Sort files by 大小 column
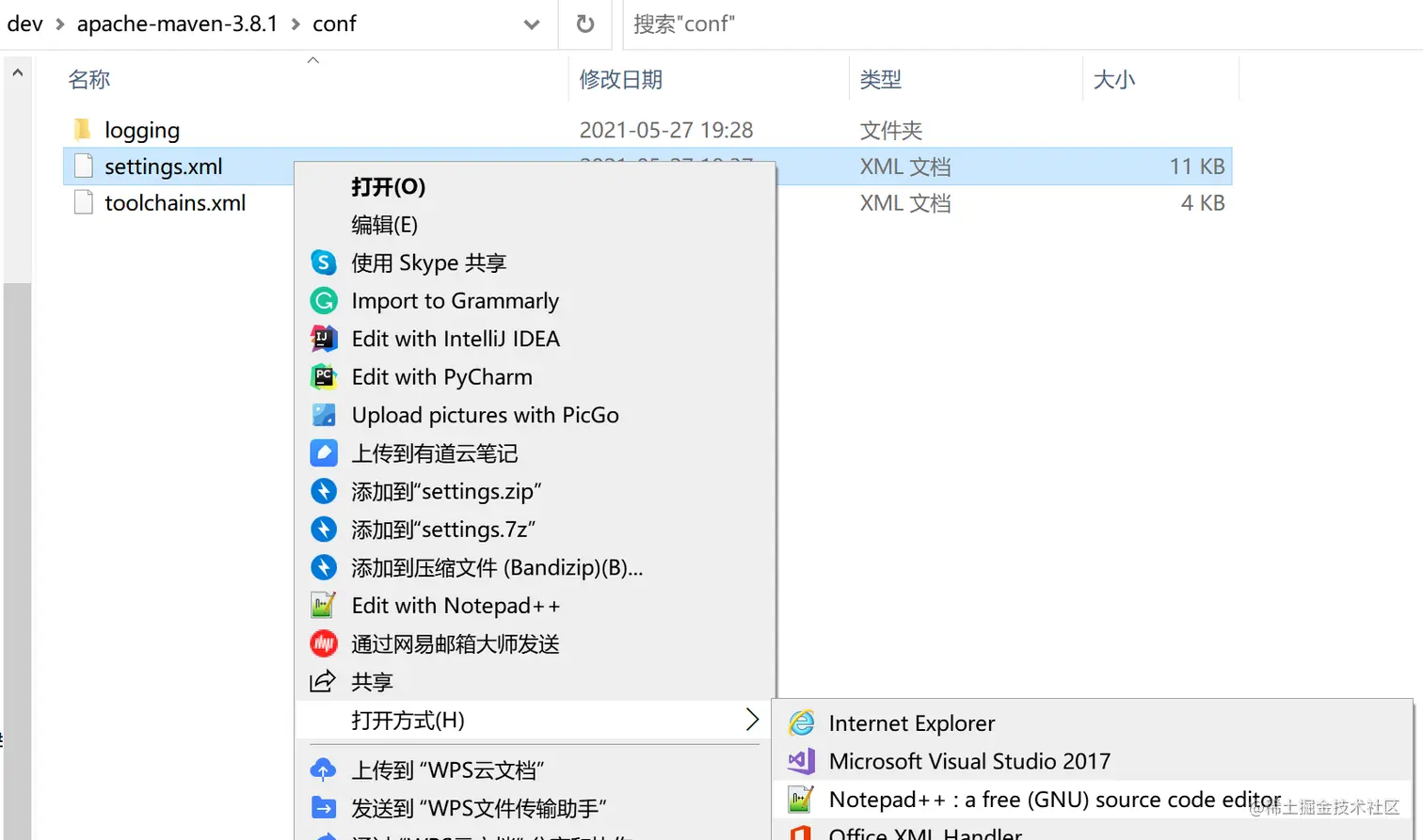The width and height of the screenshot is (1423, 840). (1114, 80)
